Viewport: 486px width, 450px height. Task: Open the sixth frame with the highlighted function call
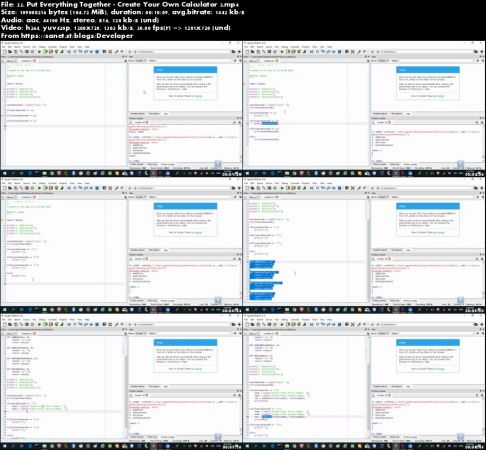[x=364, y=381]
